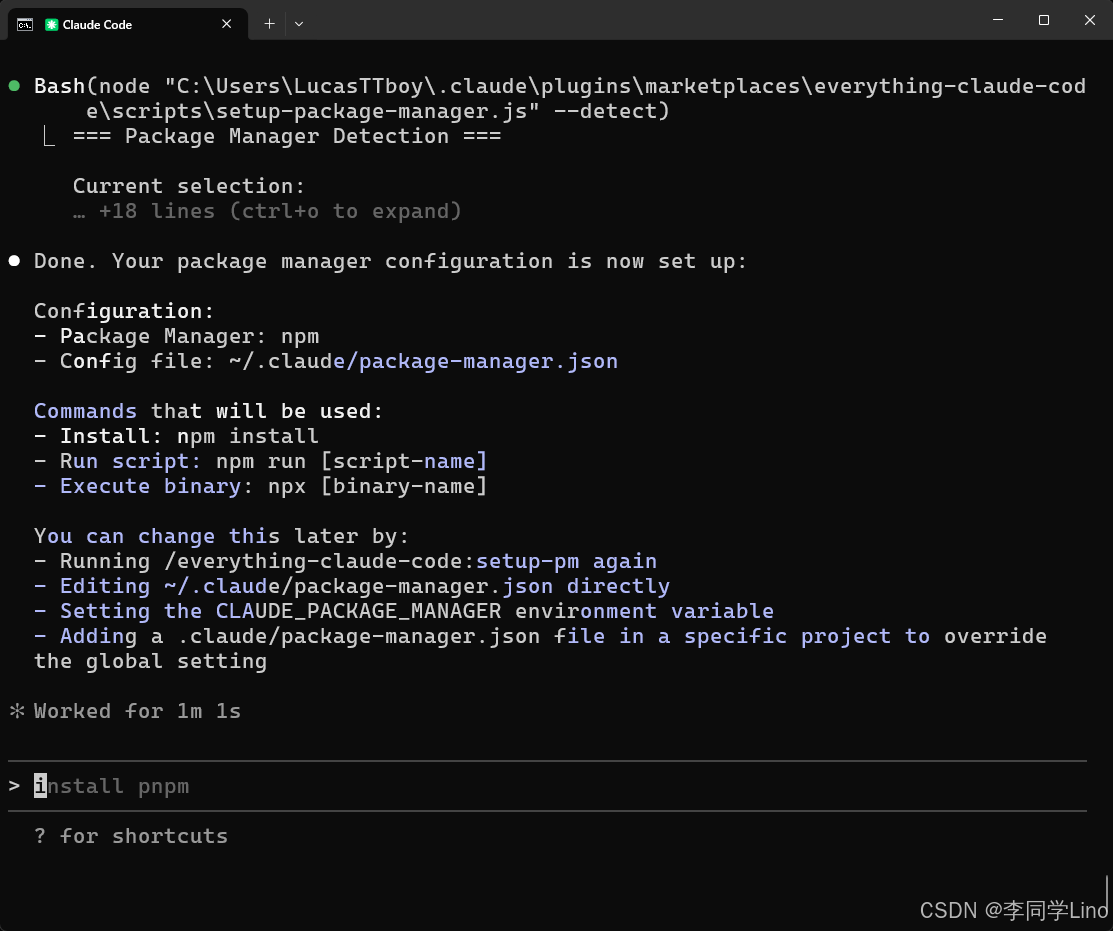1113x931 pixels.
Task: Click the terminal icon in the tab
Action: [25, 24]
